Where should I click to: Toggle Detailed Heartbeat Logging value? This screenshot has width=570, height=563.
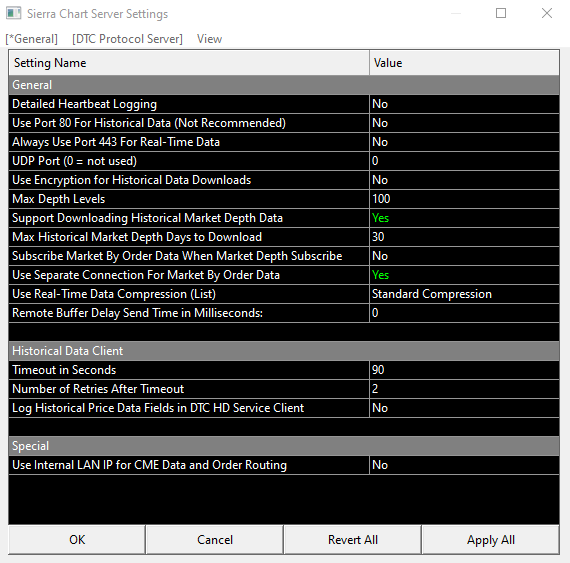(464, 104)
